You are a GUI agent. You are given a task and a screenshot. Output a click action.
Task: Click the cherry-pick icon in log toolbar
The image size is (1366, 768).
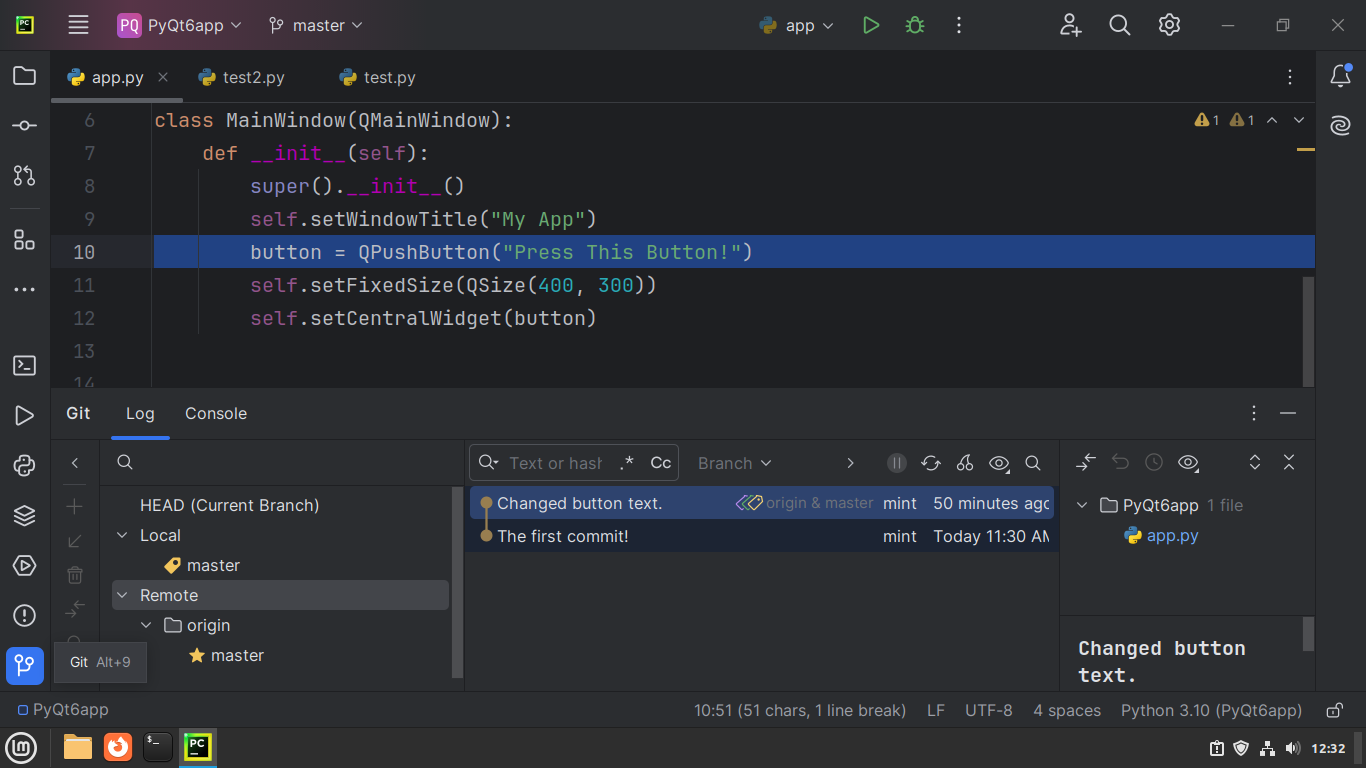click(965, 463)
